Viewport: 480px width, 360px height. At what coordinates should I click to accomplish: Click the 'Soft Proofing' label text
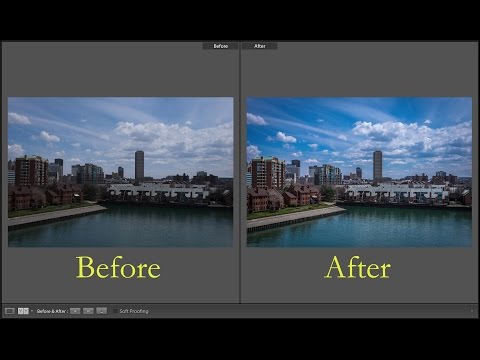click(134, 311)
